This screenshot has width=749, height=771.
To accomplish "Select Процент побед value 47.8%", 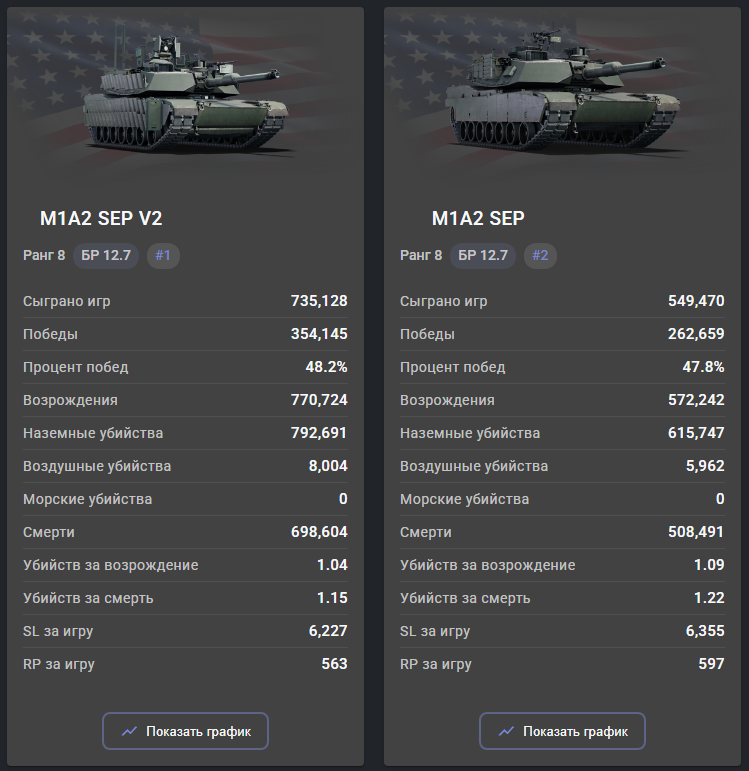I will [703, 367].
